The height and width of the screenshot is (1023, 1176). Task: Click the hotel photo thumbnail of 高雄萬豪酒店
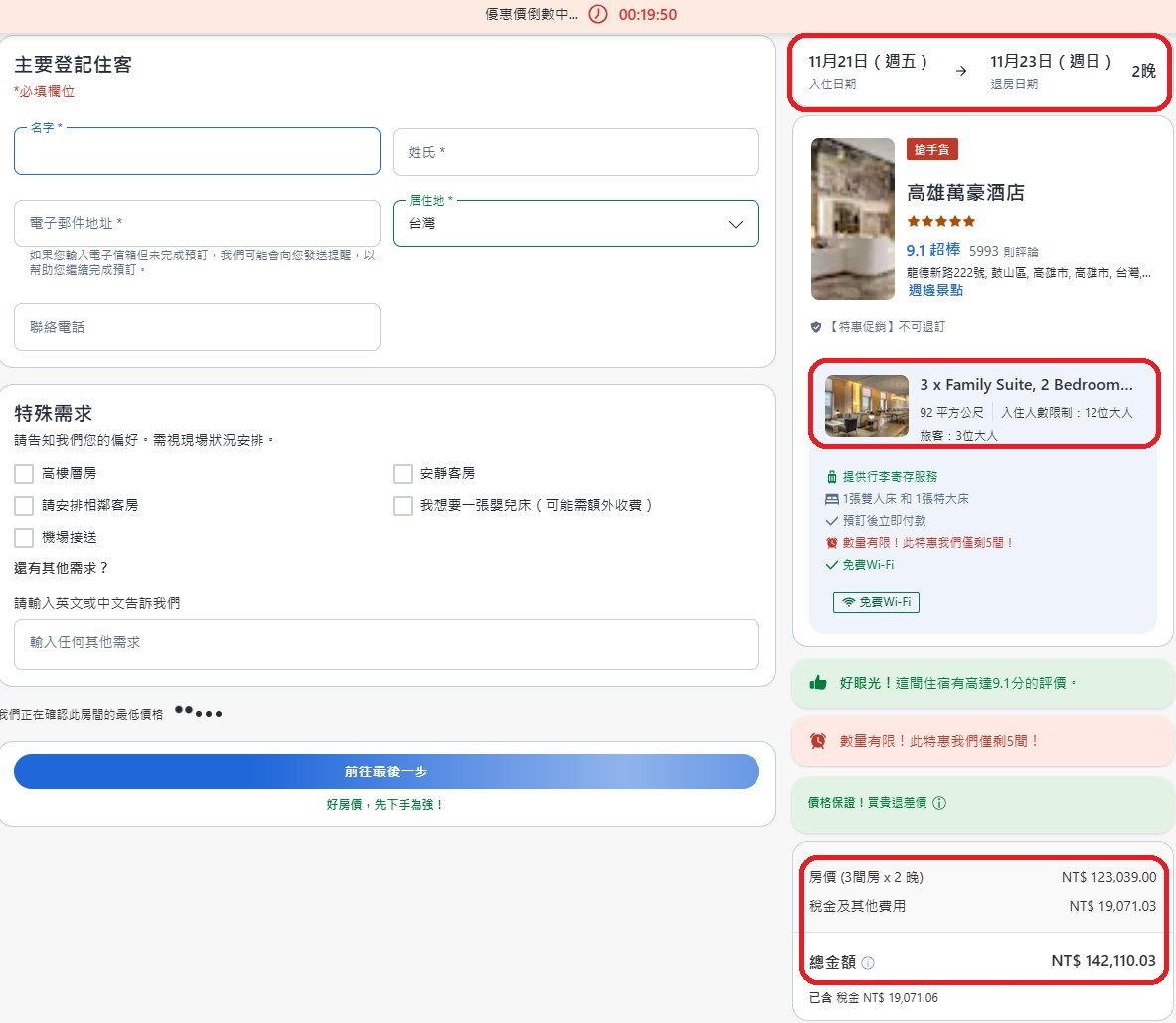(852, 219)
